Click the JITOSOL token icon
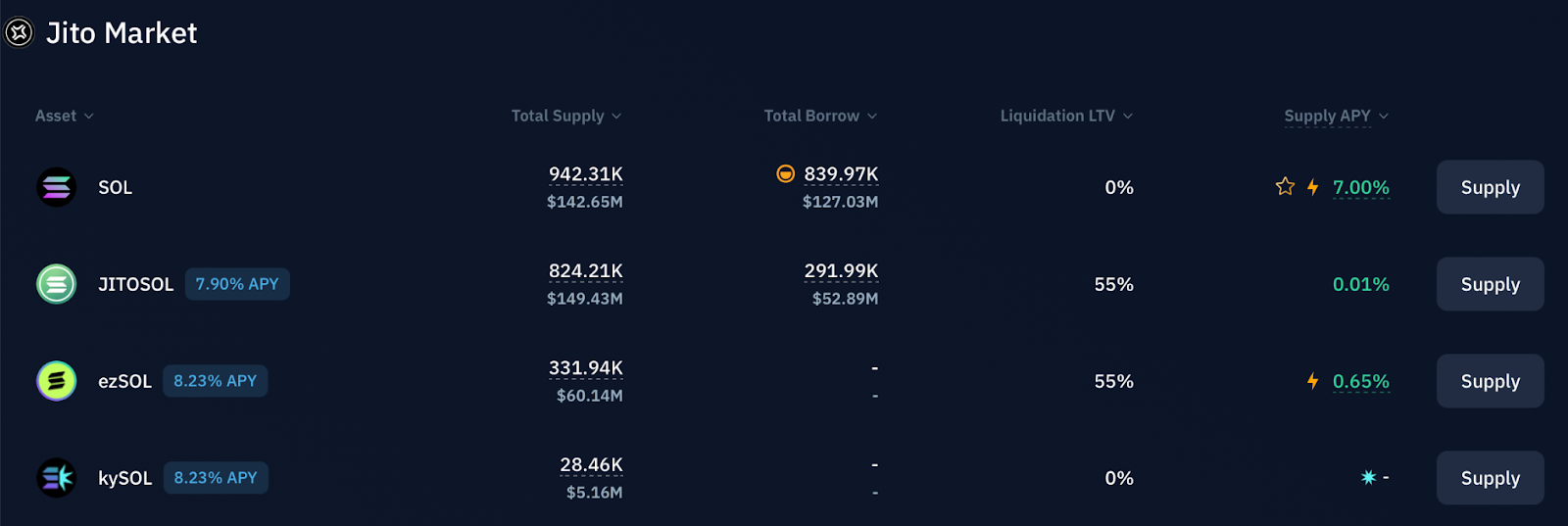1568x526 pixels. 57,284
